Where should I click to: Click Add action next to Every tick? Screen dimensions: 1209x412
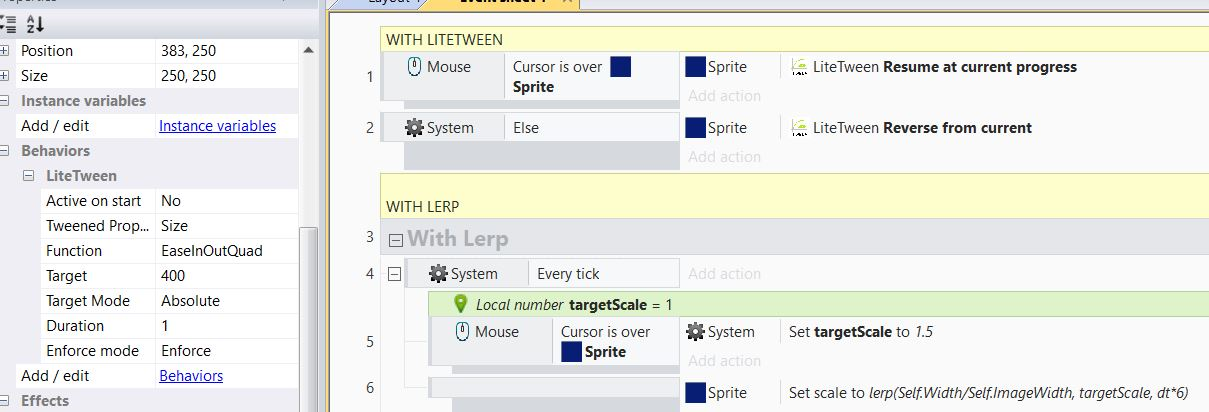point(724,273)
